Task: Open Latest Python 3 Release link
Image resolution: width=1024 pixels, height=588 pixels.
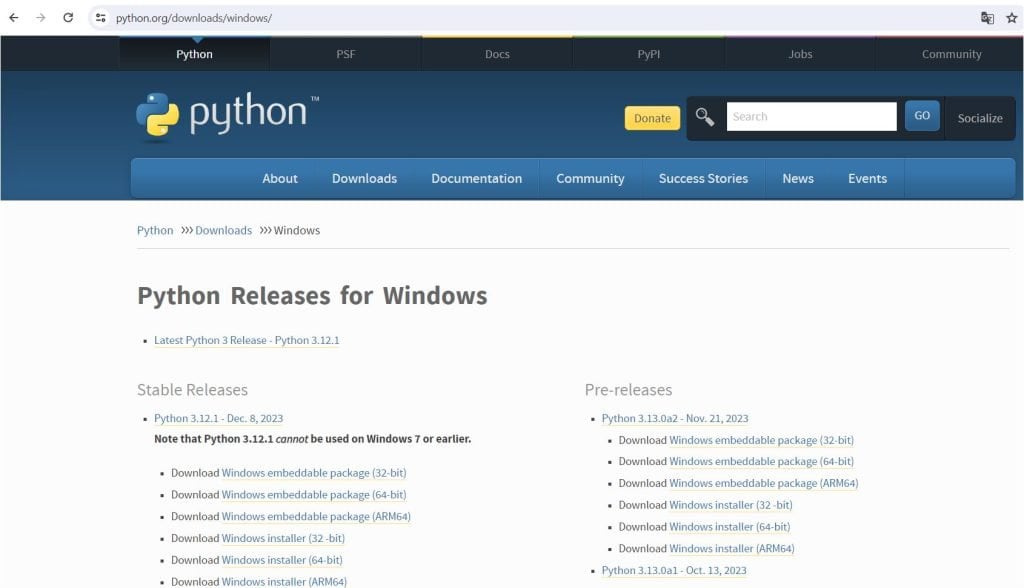Action: point(246,340)
